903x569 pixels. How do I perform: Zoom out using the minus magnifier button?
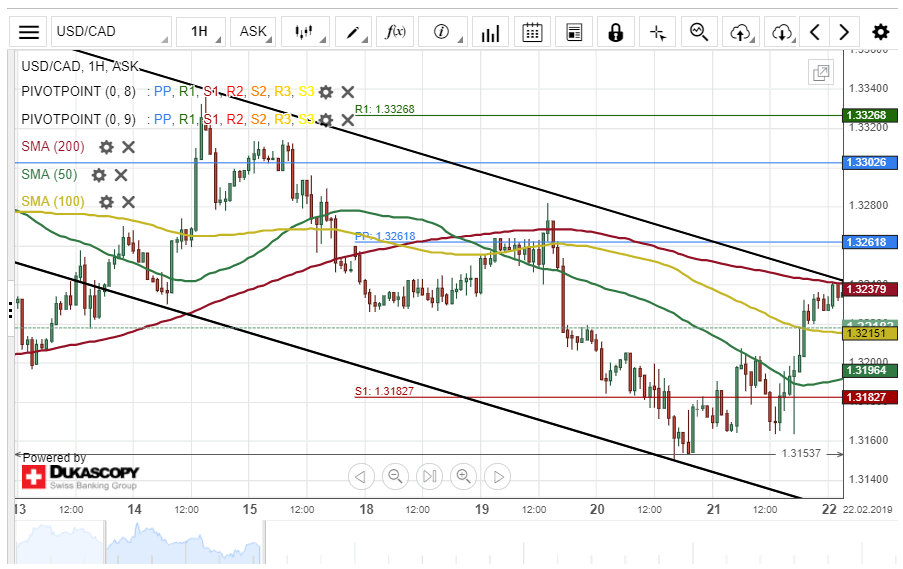click(395, 477)
